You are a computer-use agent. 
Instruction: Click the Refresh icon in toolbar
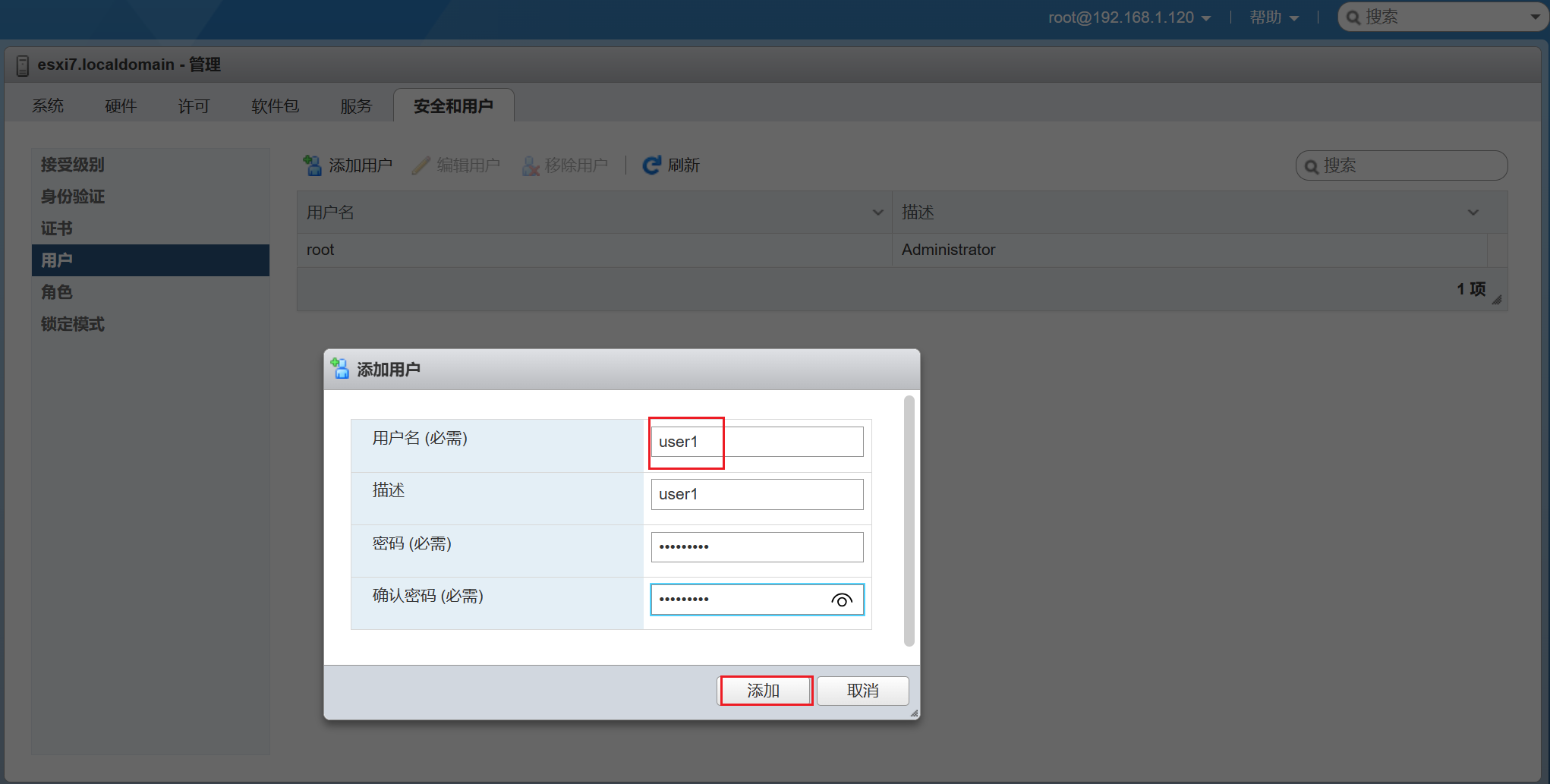(x=651, y=165)
